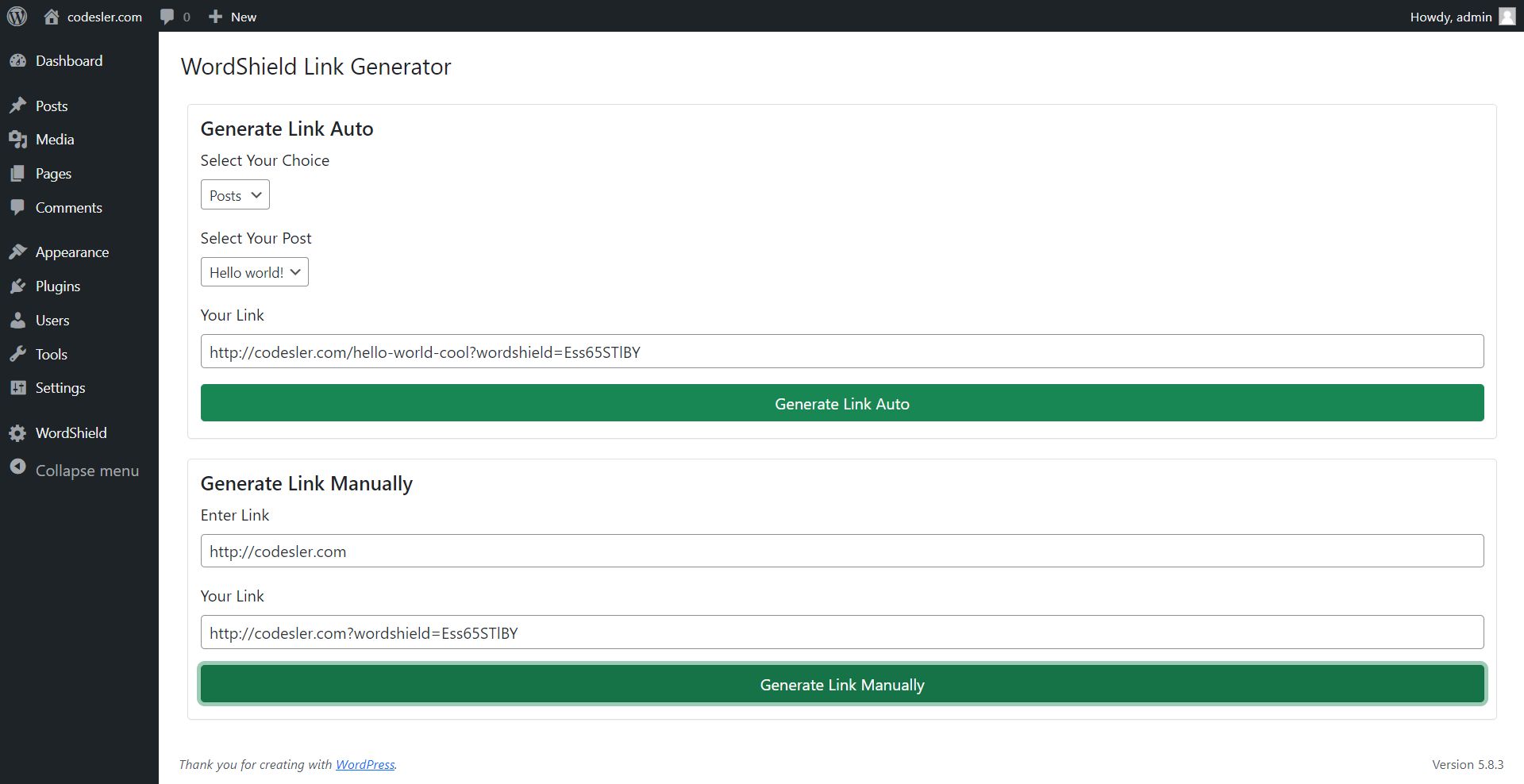Click the plus icon next to New
Viewport: 1524px width, 784px height.
(x=215, y=17)
